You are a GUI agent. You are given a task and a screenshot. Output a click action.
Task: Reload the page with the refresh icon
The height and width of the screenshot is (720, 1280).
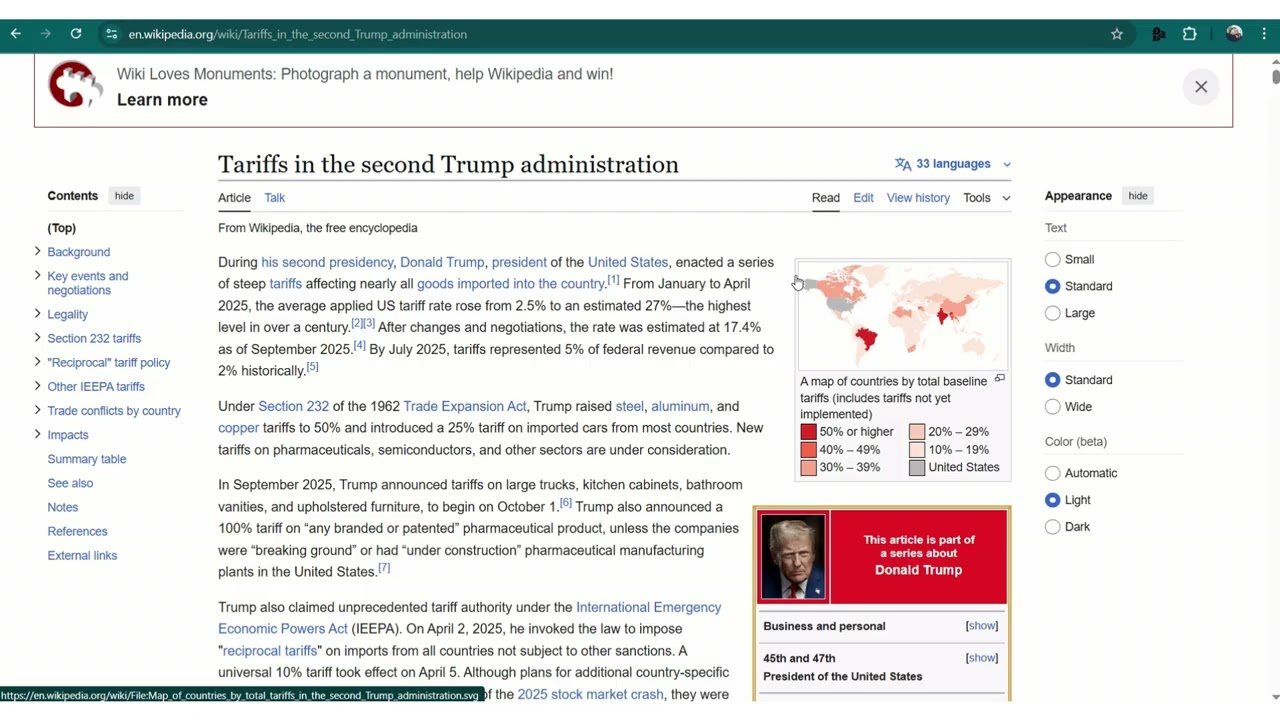coord(76,34)
